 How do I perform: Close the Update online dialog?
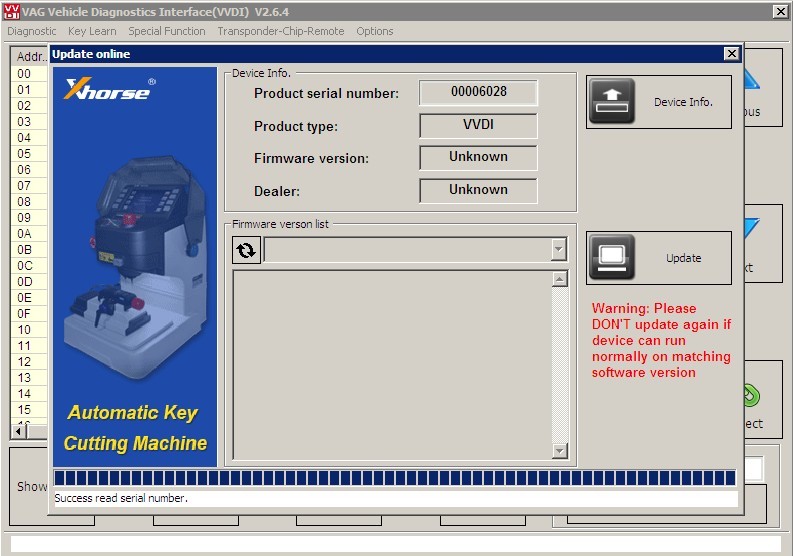point(732,54)
